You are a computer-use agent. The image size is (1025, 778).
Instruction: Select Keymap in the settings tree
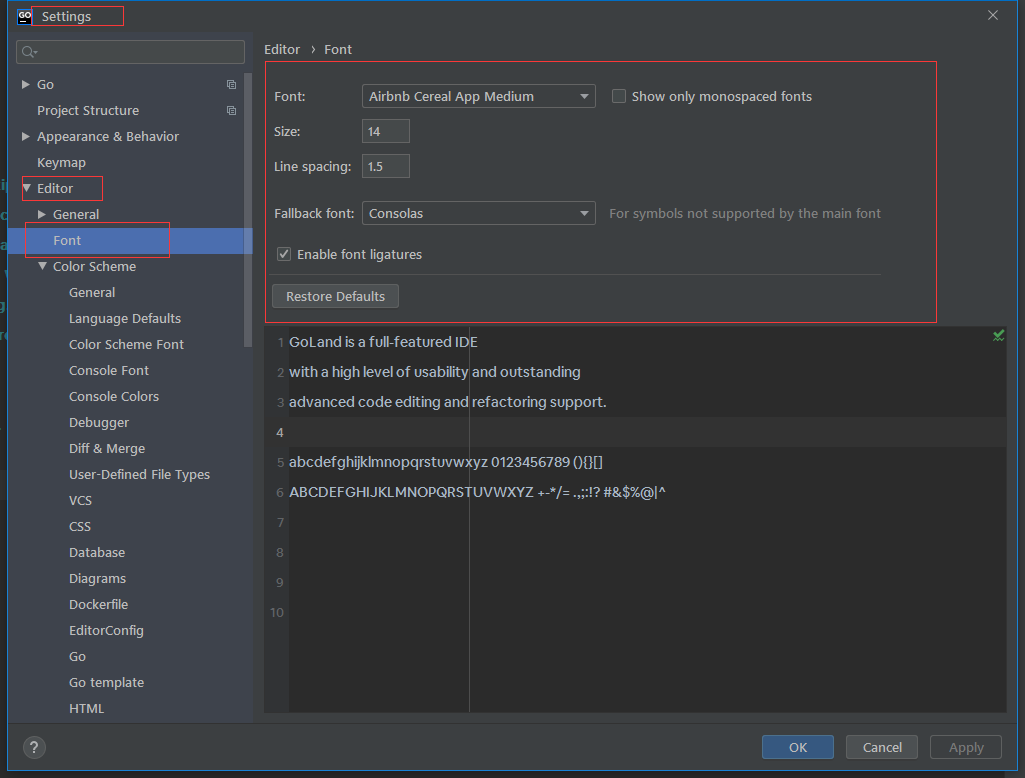[61, 163]
